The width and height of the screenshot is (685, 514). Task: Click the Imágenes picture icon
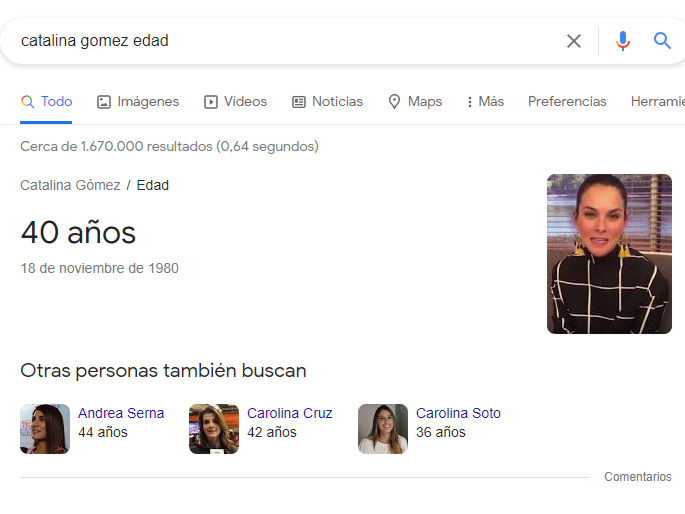pyautogui.click(x=104, y=102)
